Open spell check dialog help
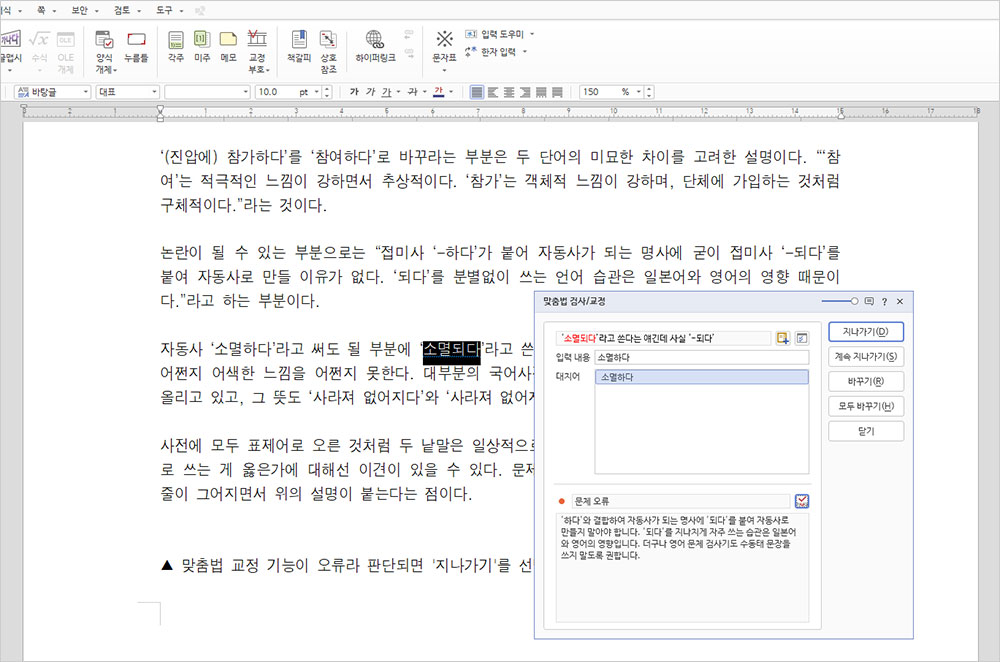 click(x=884, y=302)
